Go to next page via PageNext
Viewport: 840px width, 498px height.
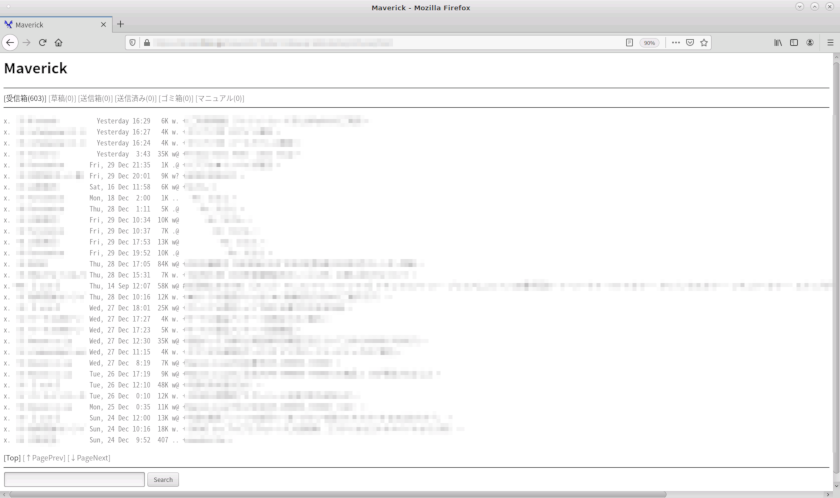[x=90, y=458]
